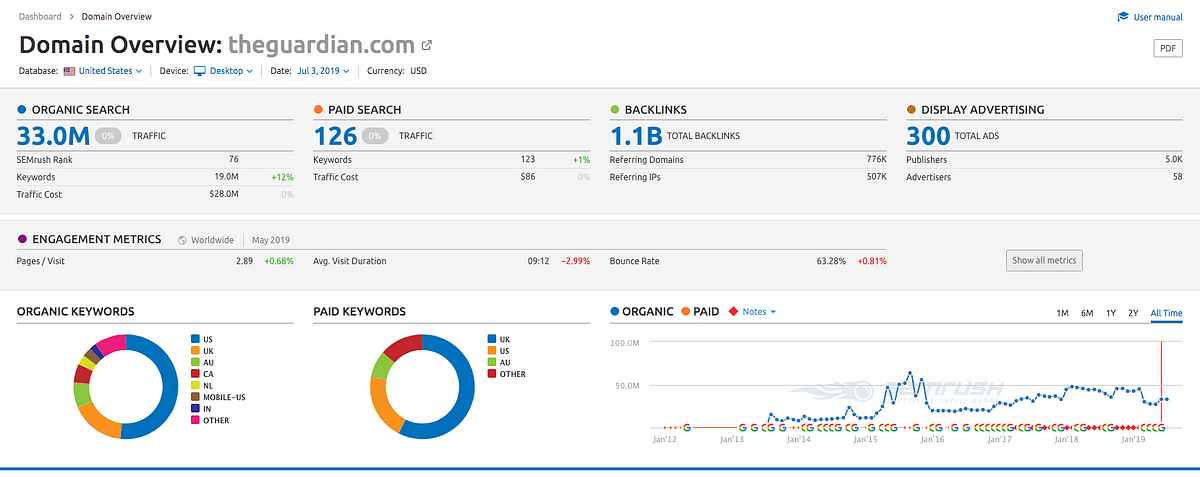Click the orange Paid Search dot
1200x477 pixels.
pyautogui.click(x=318, y=110)
